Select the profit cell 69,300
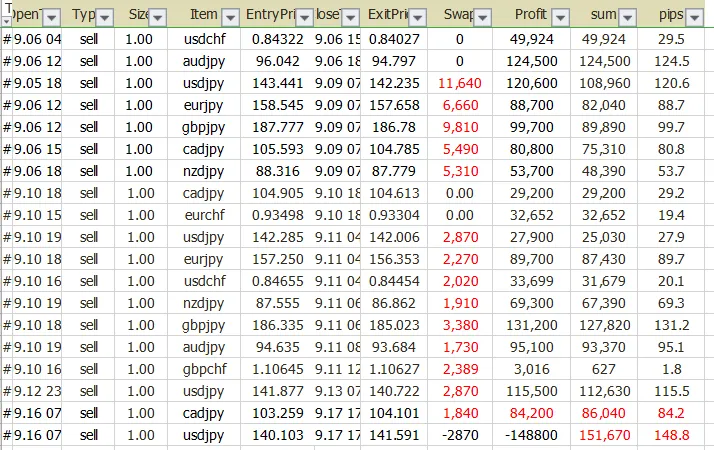Viewport: 714px width, 450px height. tap(531, 303)
